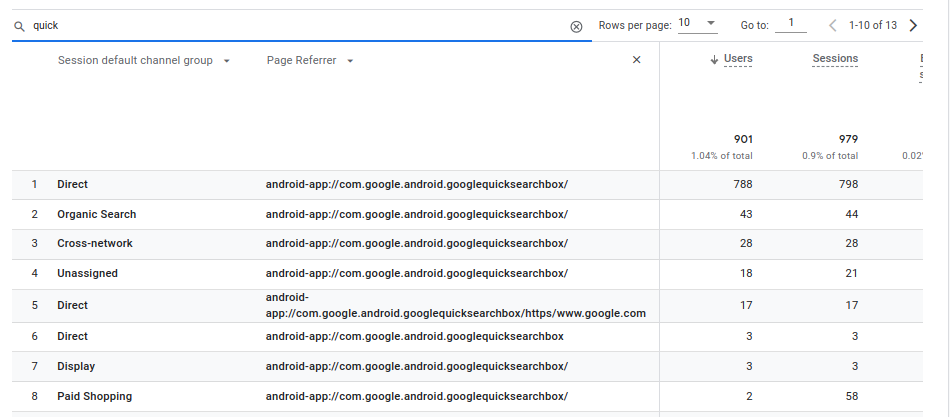Expand Session default channel group dropdown
This screenshot has height=417, width=950.
pyautogui.click(x=227, y=61)
